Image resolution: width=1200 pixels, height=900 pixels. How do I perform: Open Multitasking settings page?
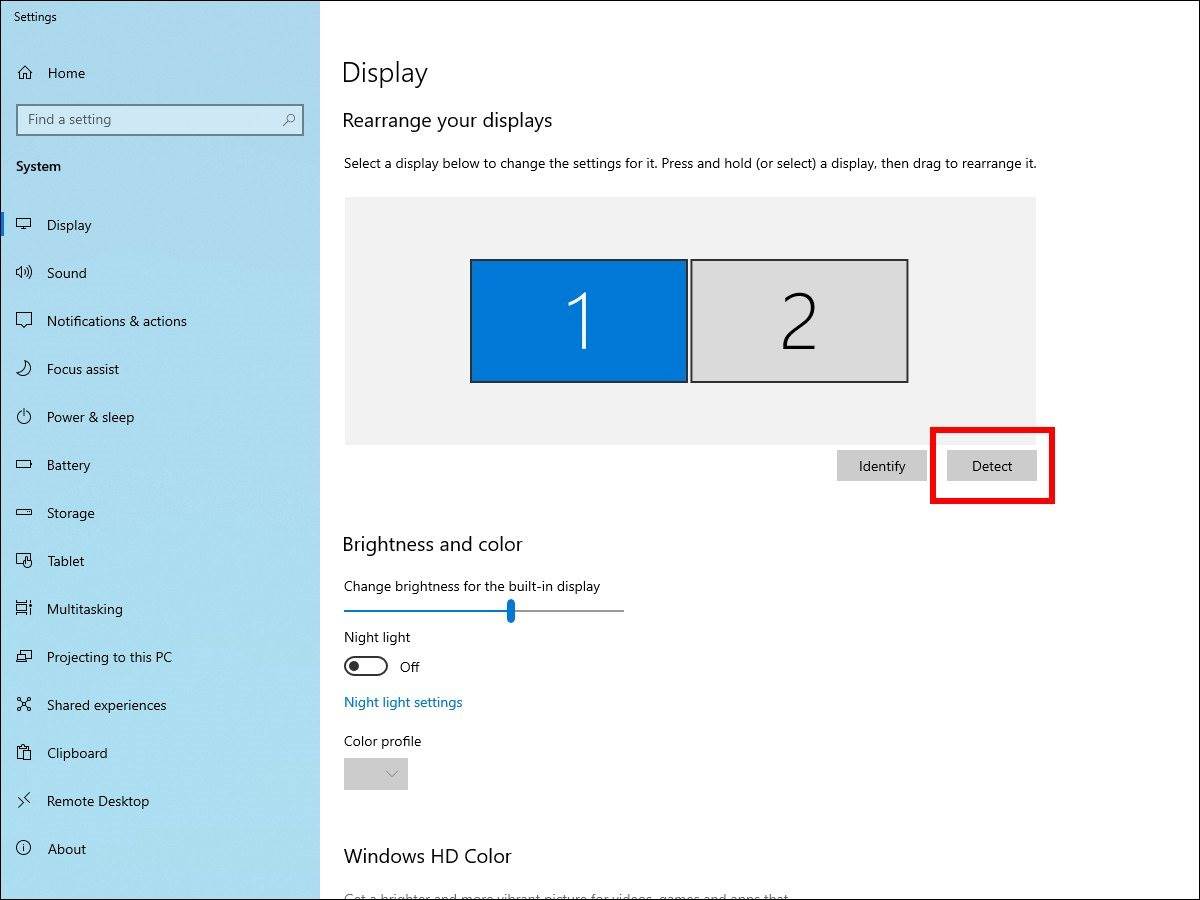point(84,609)
